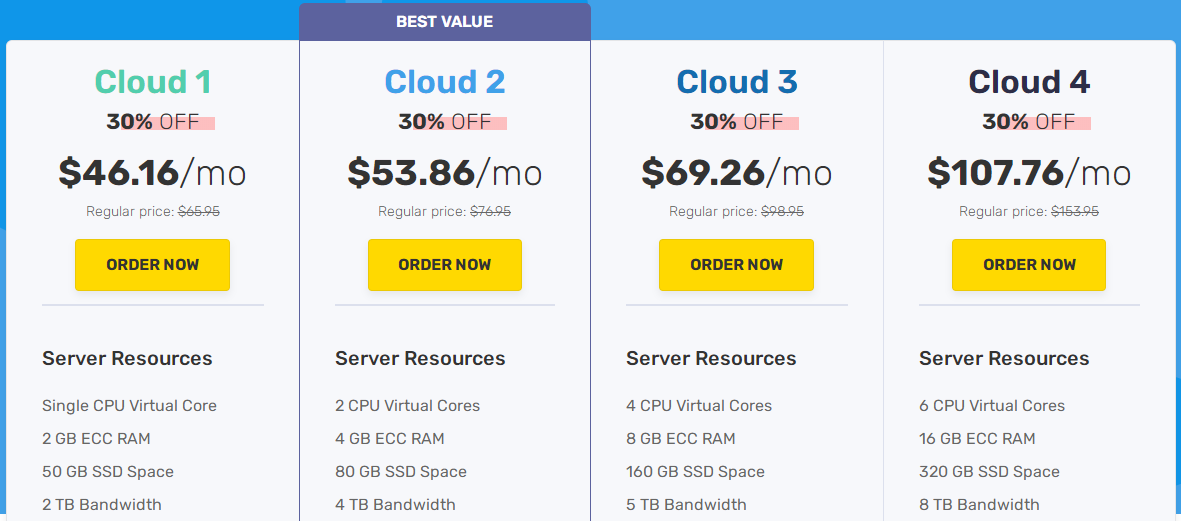Image resolution: width=1181 pixels, height=521 pixels.
Task: Select the 6 CPU Virtual Cores line
Action: (x=991, y=406)
